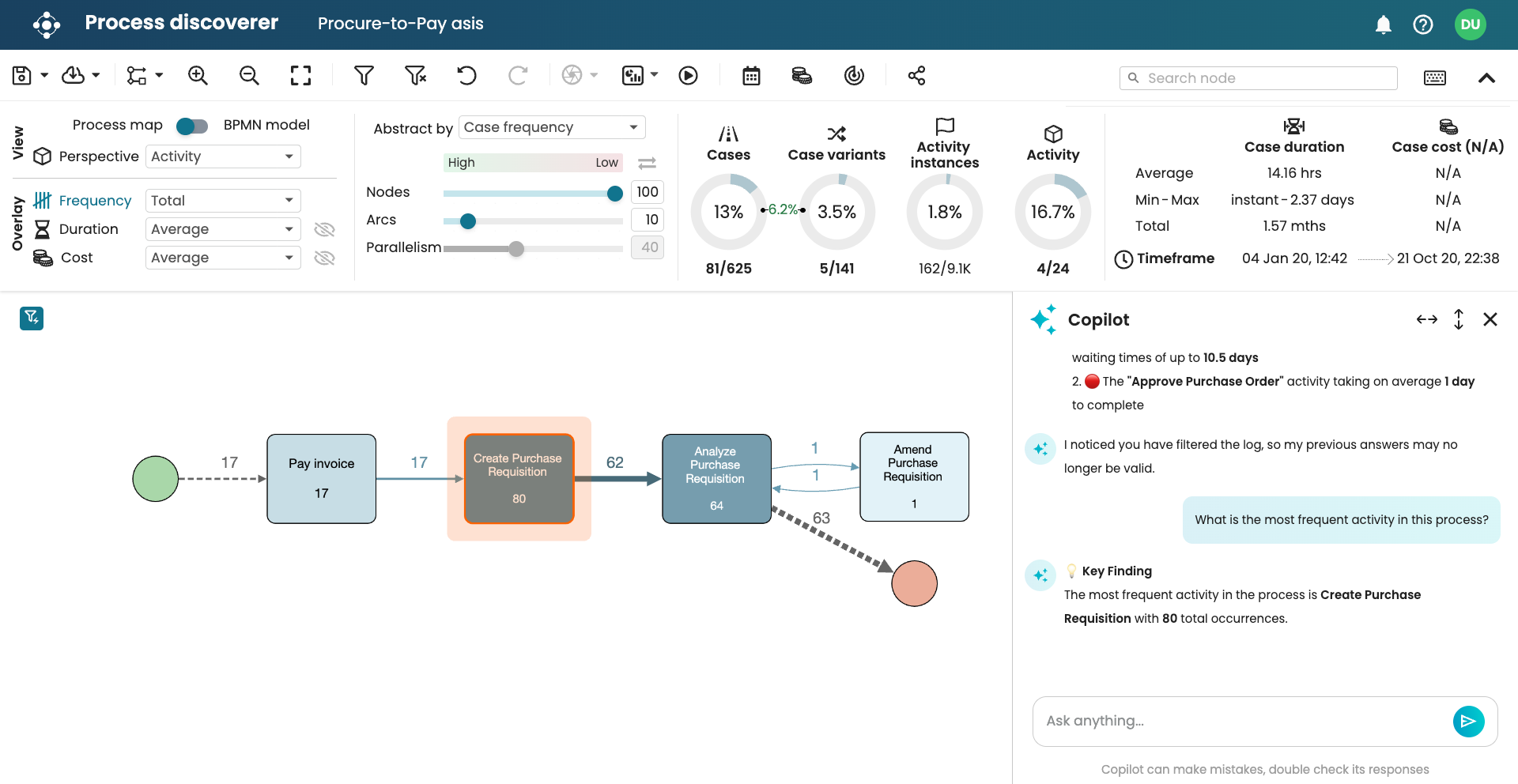Click the clear filter icon

tap(415, 76)
